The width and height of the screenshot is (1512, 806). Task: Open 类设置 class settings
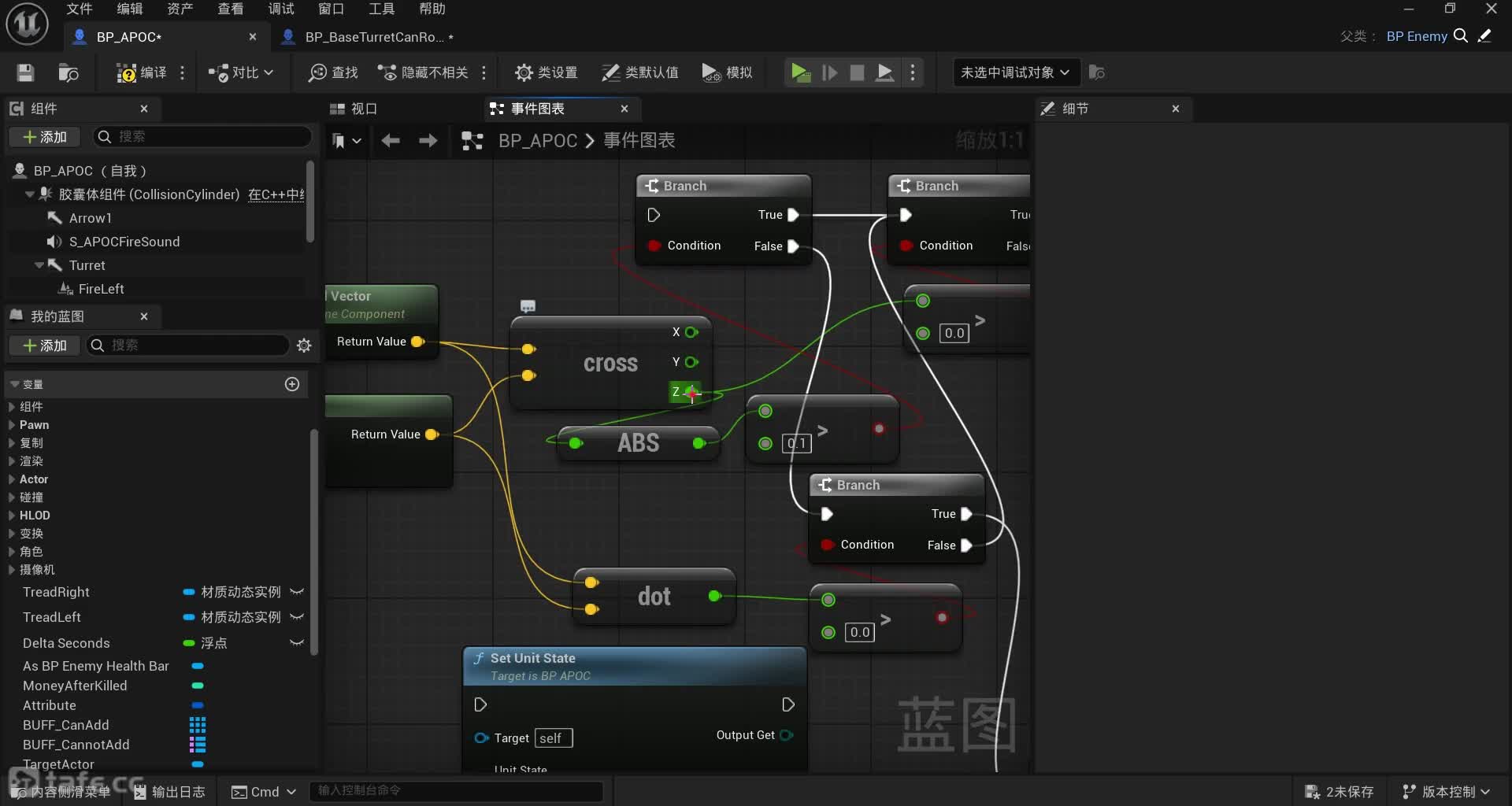(546, 72)
